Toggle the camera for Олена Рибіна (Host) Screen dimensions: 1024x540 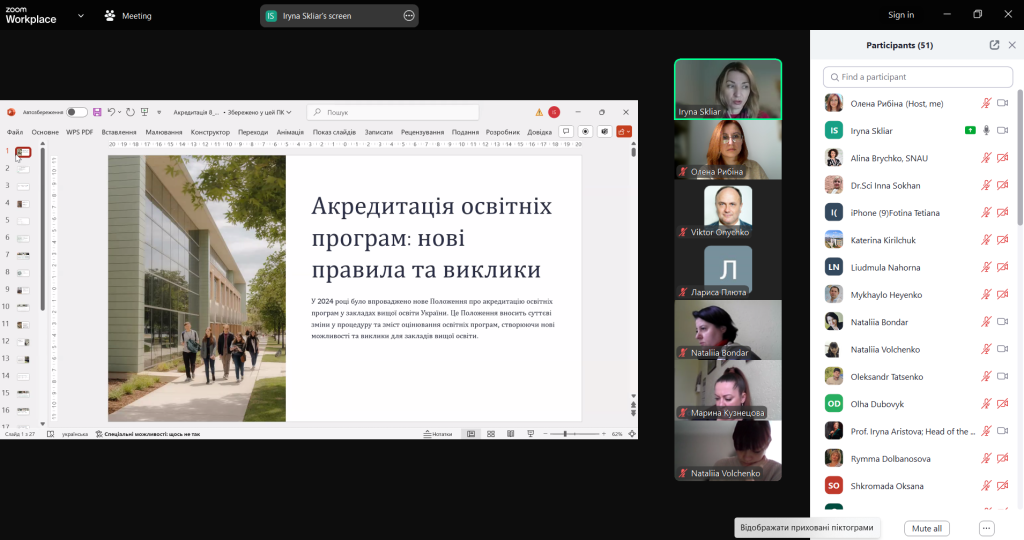click(x=1002, y=103)
